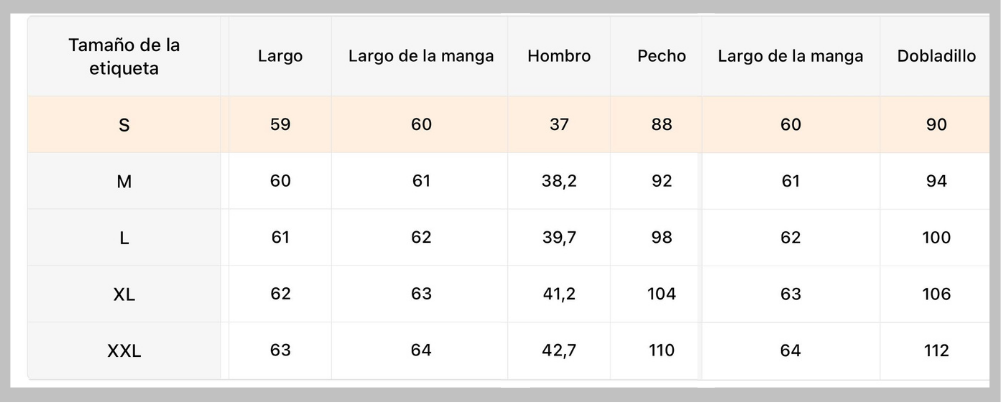The width and height of the screenshot is (1002, 403).
Task: Select the 'Pecho' column header
Action: [661, 56]
